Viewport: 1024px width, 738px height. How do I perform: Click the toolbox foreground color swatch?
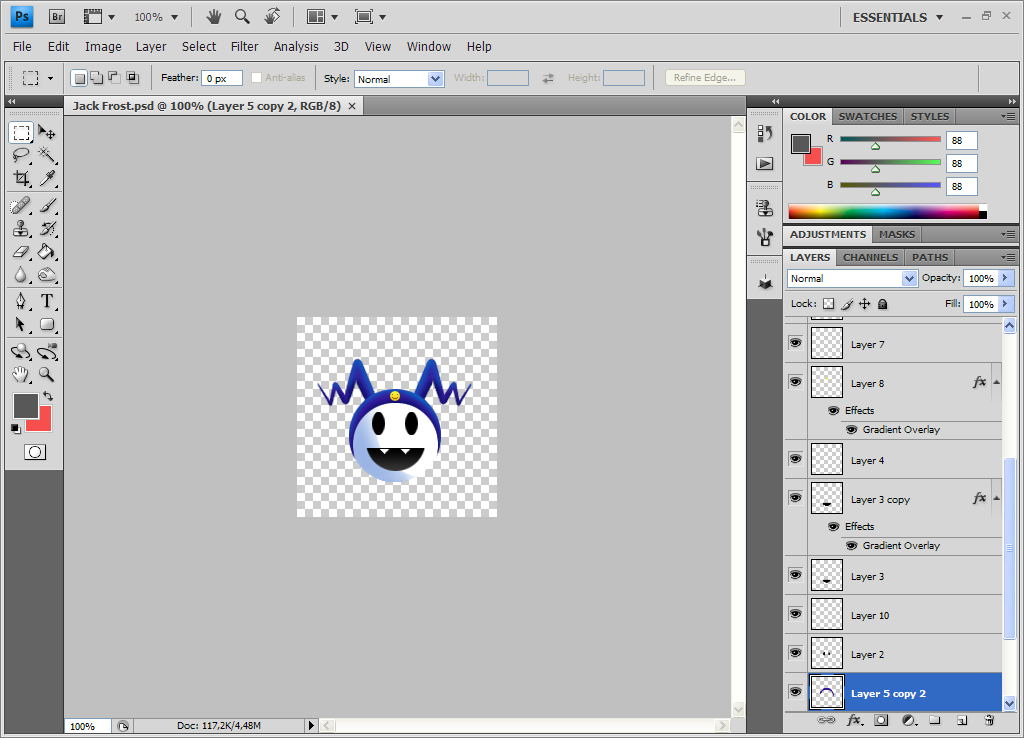pyautogui.click(x=25, y=406)
